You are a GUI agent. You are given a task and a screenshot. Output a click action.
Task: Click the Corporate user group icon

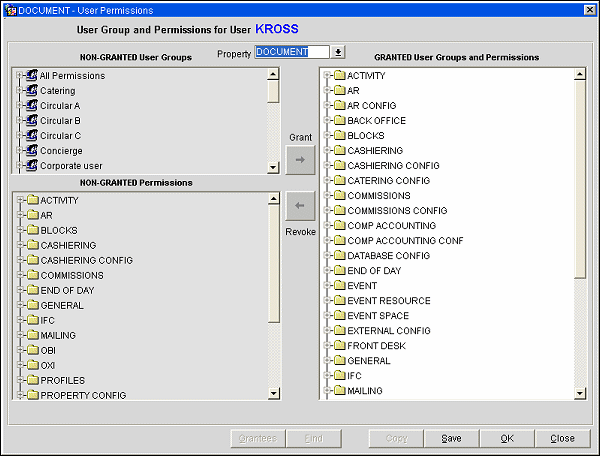click(x=32, y=166)
